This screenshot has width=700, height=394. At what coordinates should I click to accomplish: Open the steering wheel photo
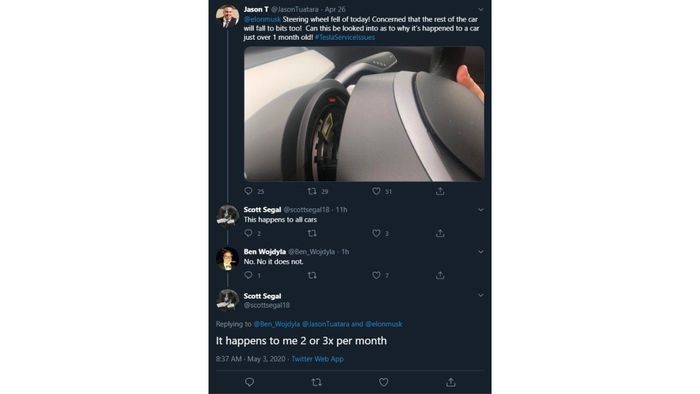[364, 114]
